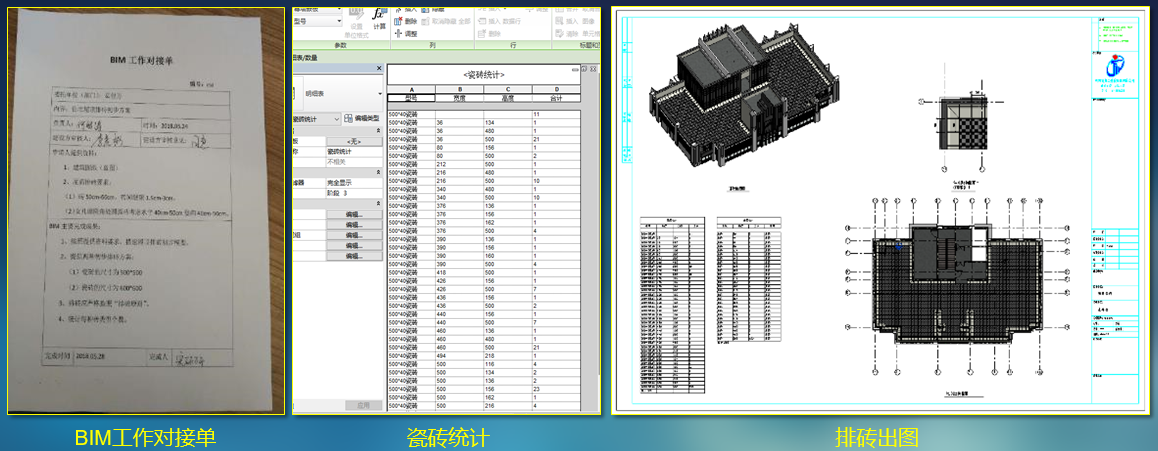This screenshot has height=451, width=1158.
Task: Open the 明细表 type selector dropdown
Action: tap(380, 94)
